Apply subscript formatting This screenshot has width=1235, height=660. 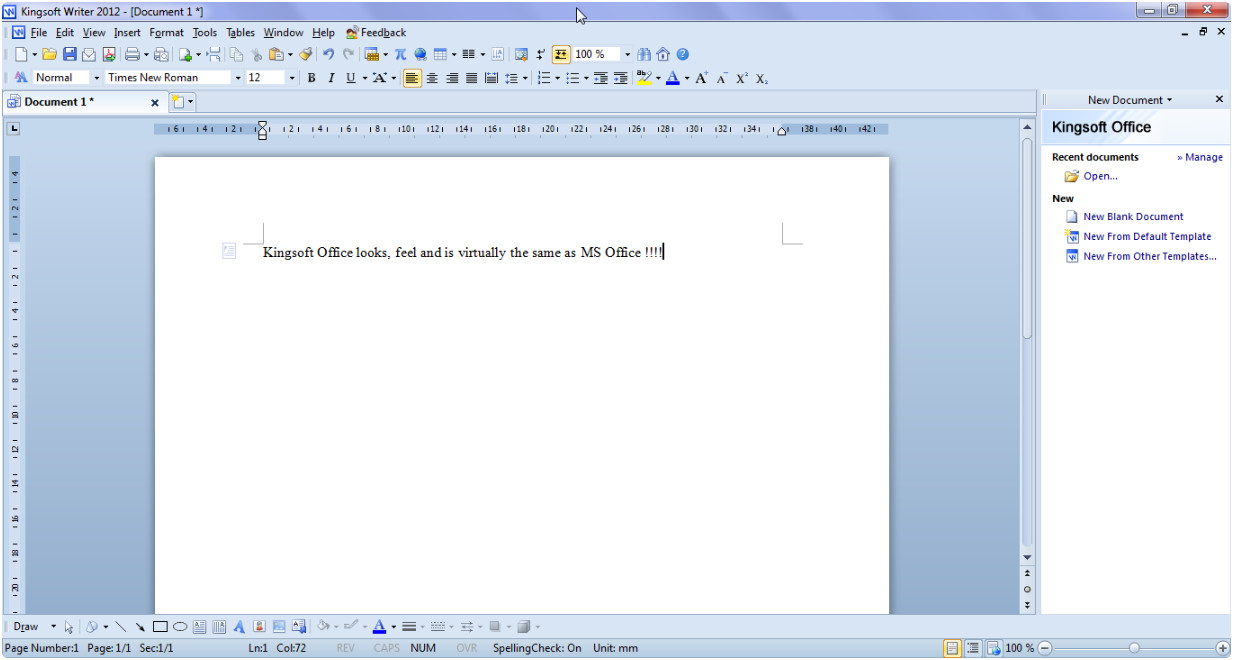(762, 77)
